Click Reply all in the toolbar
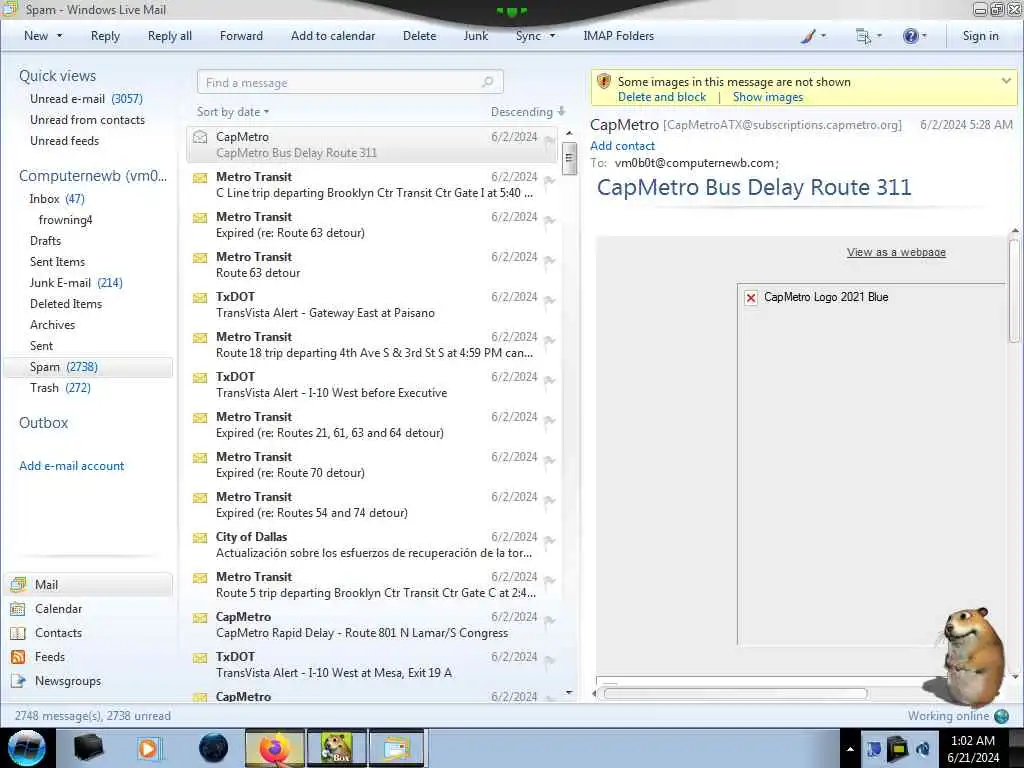 [x=170, y=36]
